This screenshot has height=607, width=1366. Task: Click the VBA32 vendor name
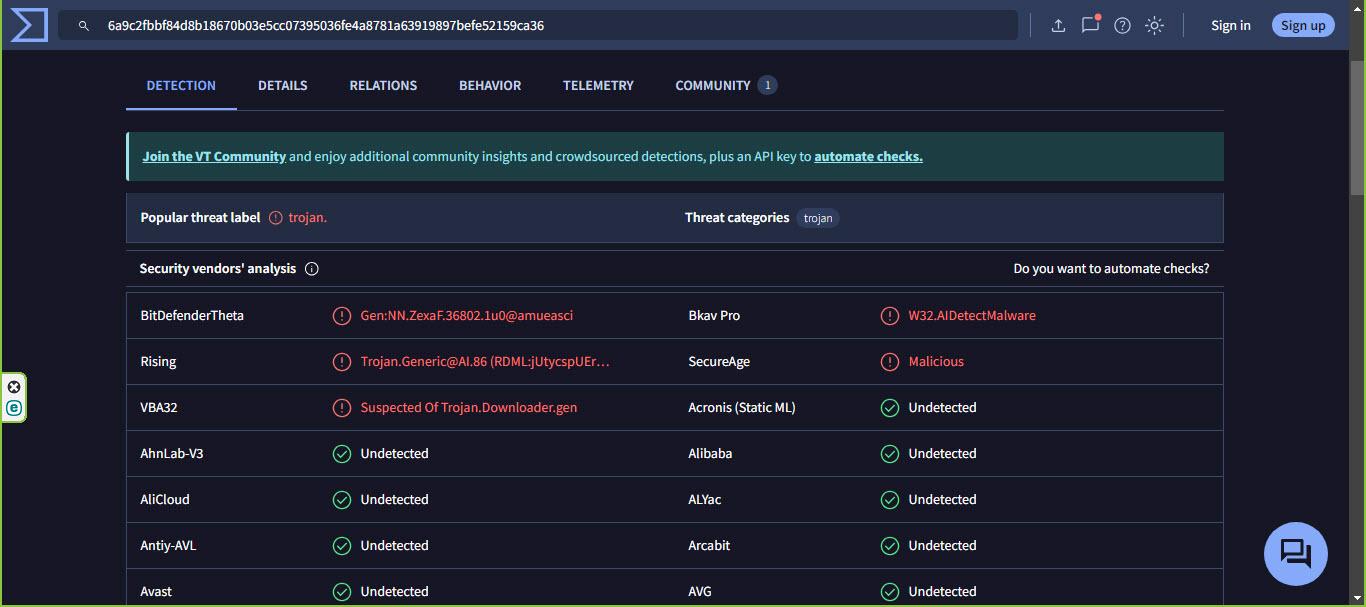[159, 408]
